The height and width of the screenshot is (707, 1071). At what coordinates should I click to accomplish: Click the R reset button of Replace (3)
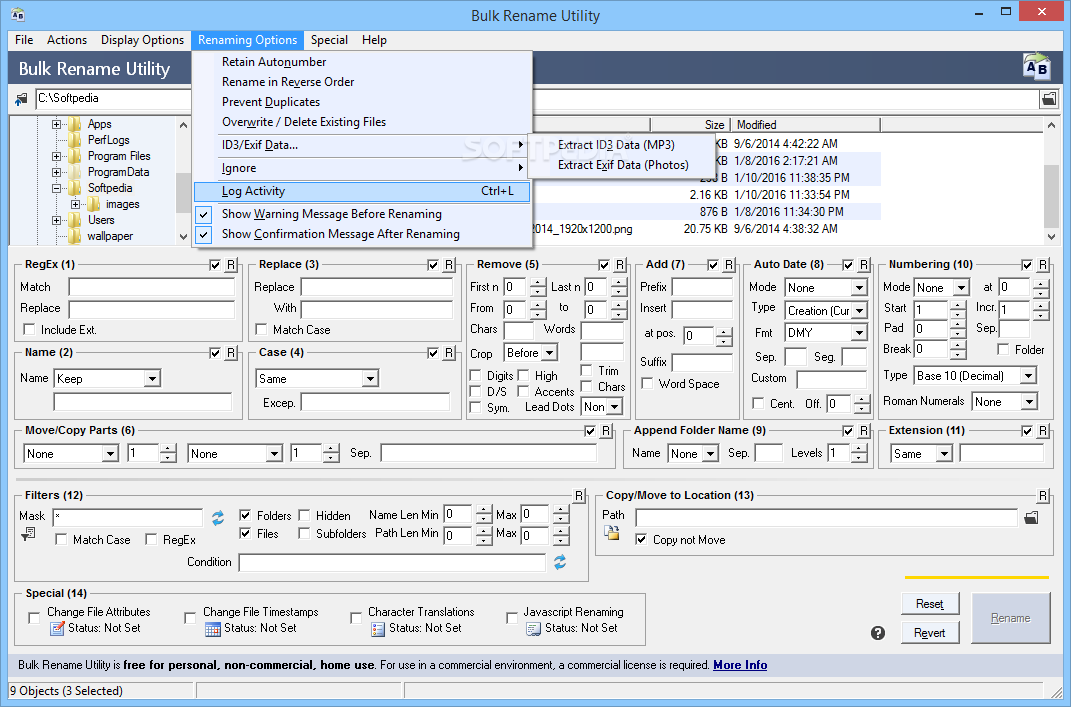click(x=449, y=265)
